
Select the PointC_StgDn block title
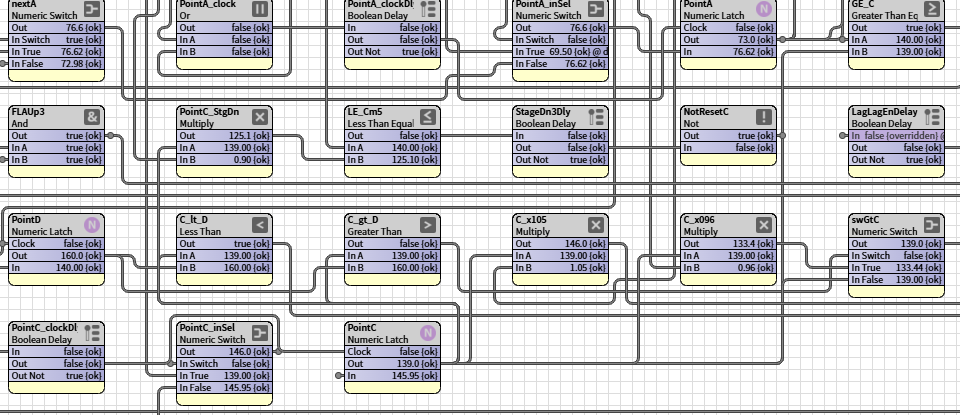209,112
